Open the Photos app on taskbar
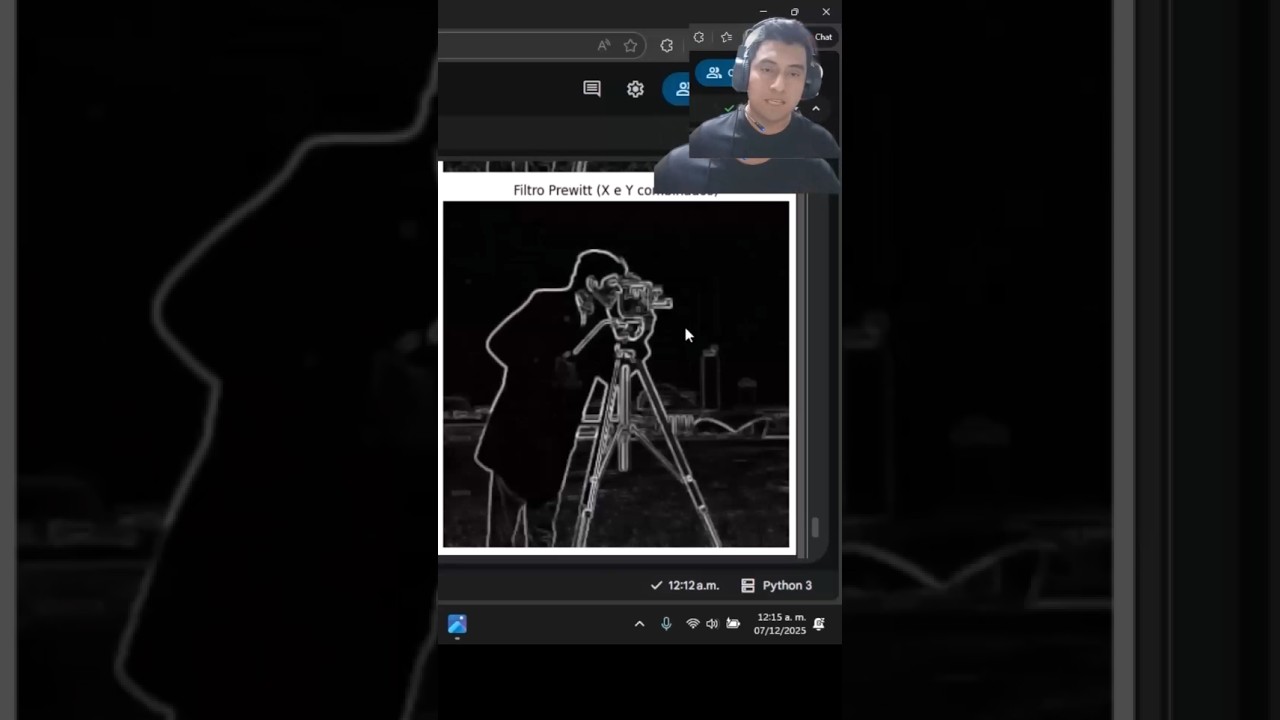Screen dimensions: 1280x720 click(x=457, y=624)
